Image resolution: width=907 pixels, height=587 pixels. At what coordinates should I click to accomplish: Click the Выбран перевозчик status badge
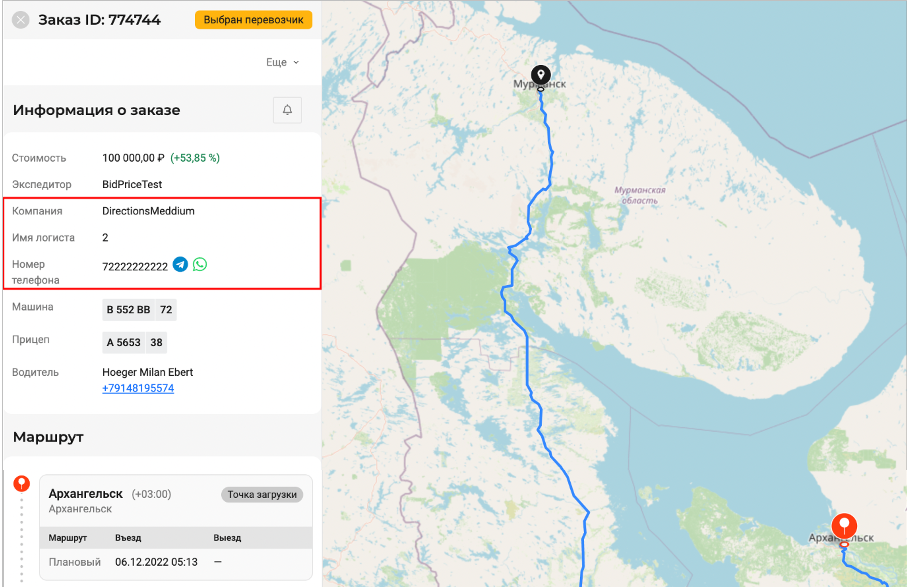(253, 20)
